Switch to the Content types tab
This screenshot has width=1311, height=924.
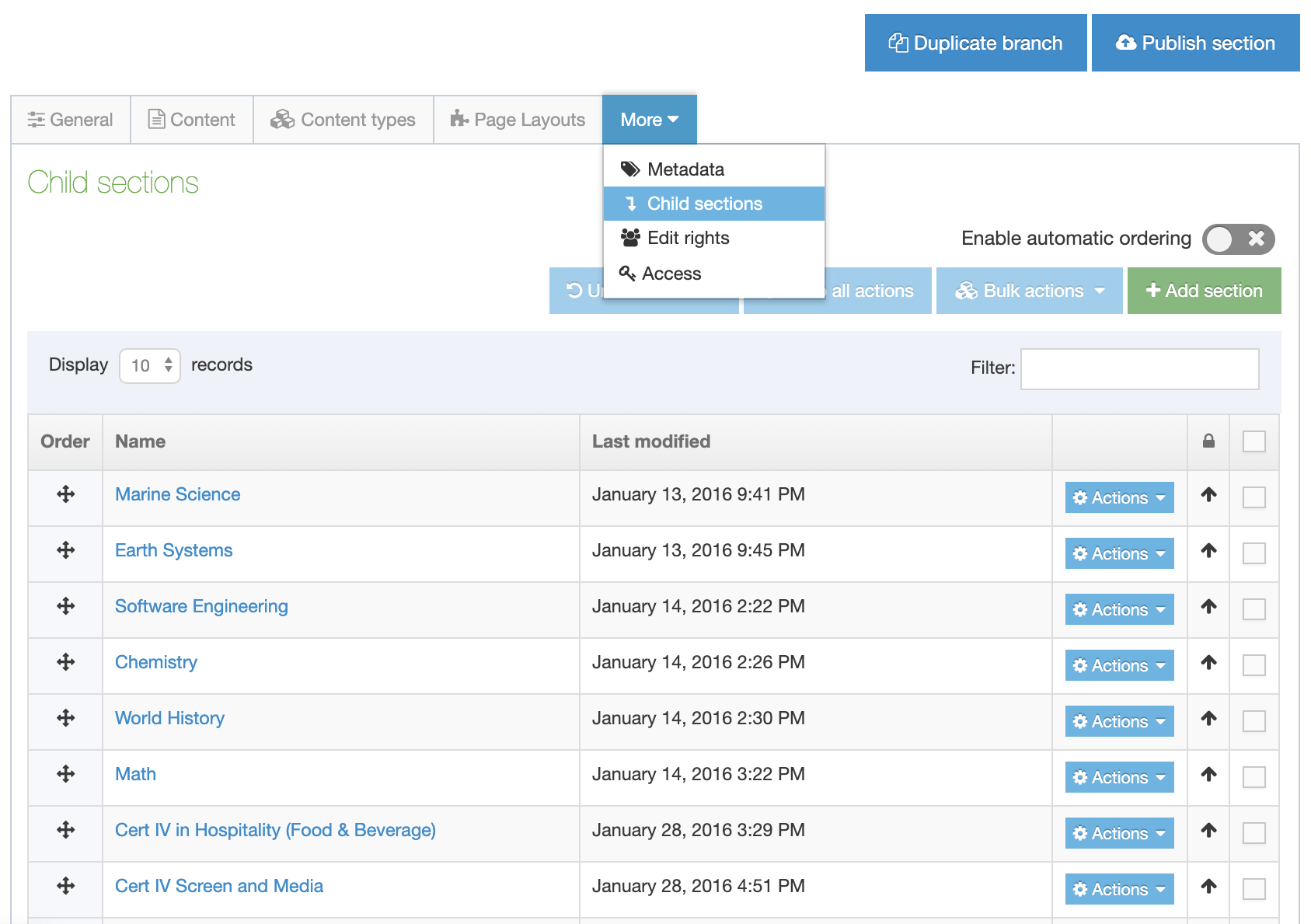pos(343,120)
